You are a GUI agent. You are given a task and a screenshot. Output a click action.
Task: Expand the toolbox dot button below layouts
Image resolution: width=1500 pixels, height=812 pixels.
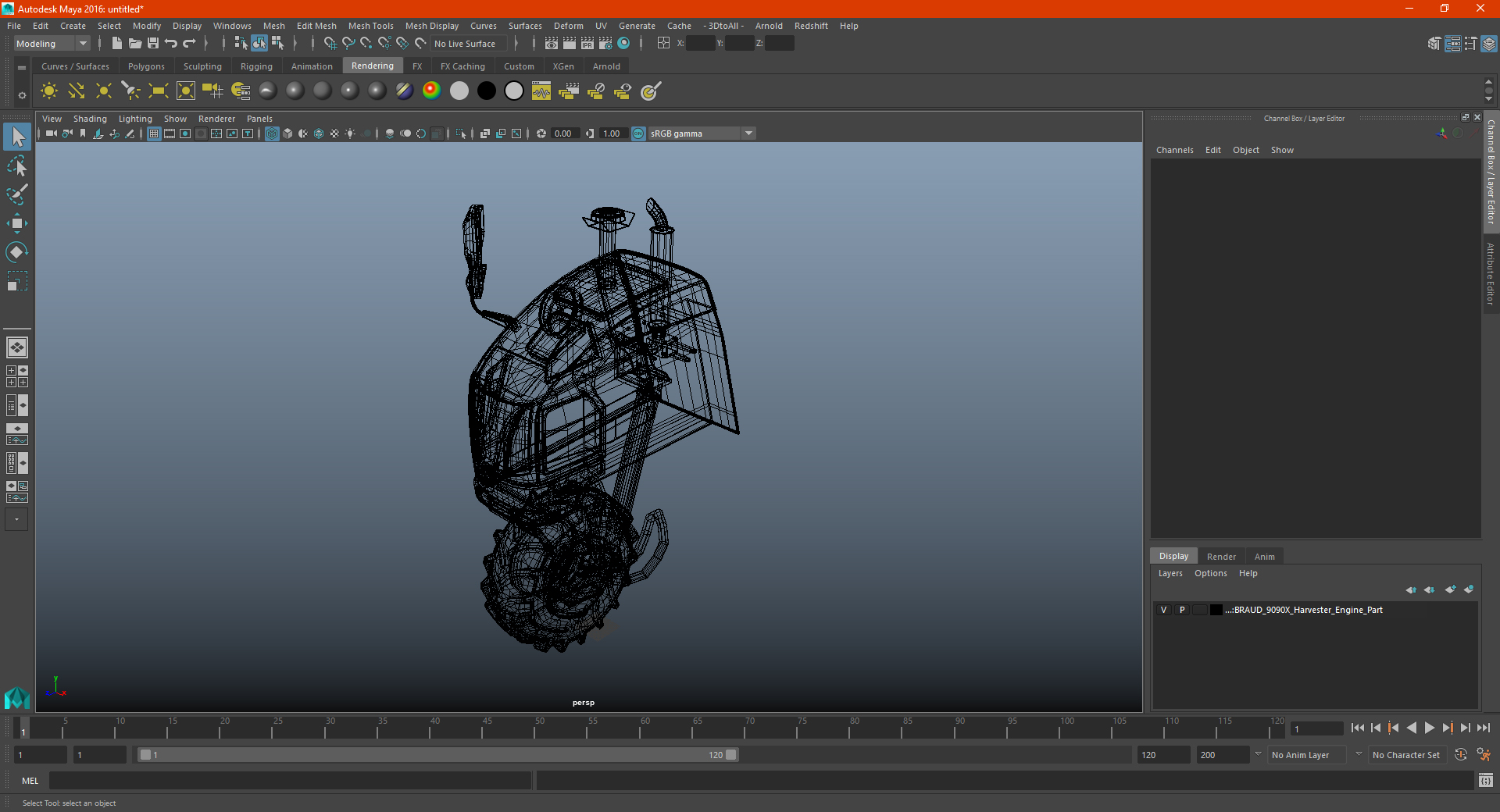(x=17, y=519)
